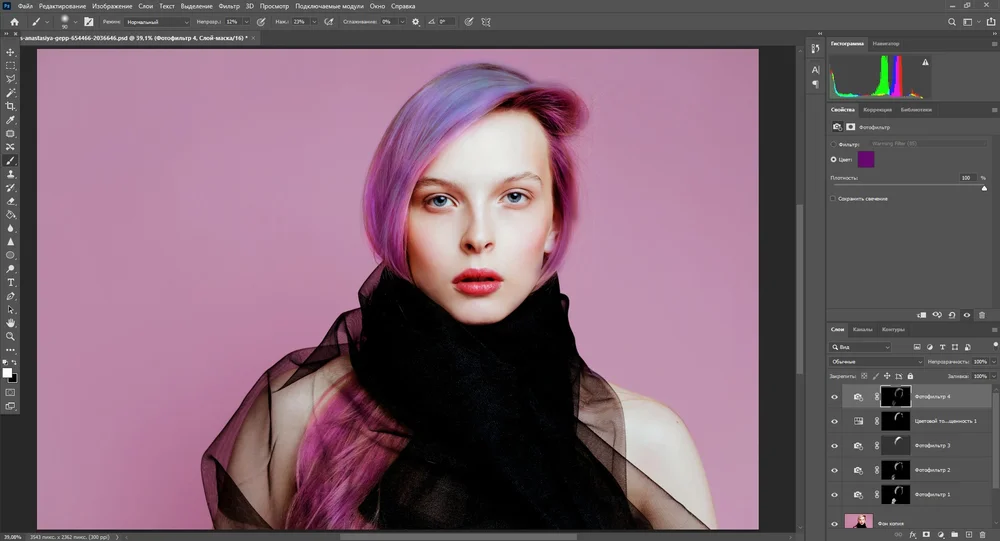Screen dimensions: 1000x541
Task: Click the Home icon in options bar
Action: 14,21
